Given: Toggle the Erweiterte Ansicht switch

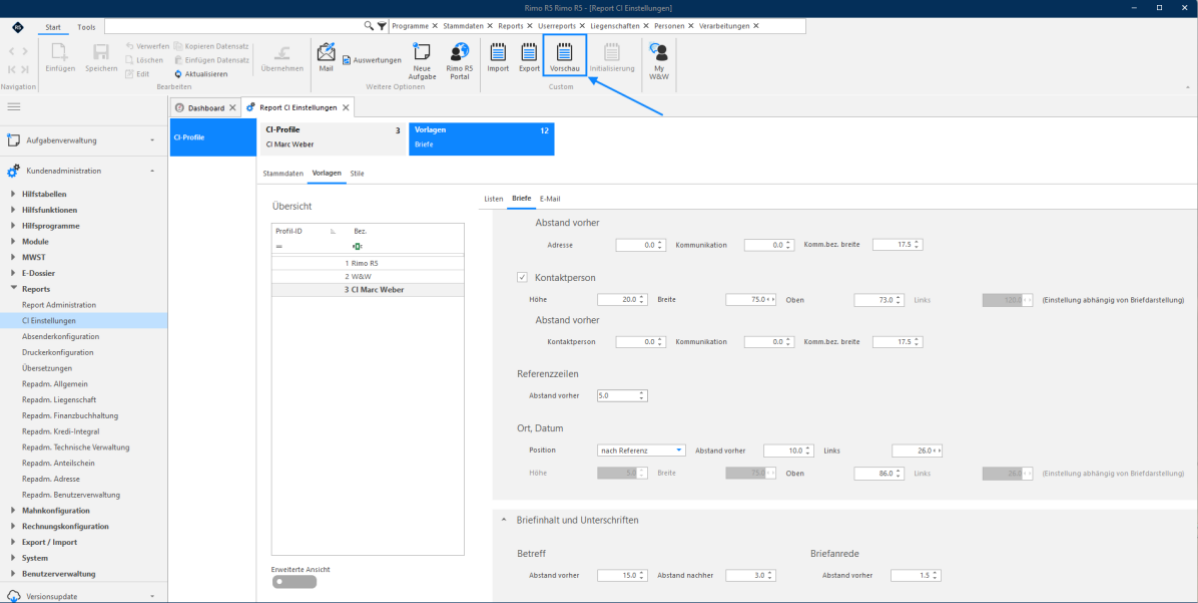Looking at the screenshot, I should [294, 582].
